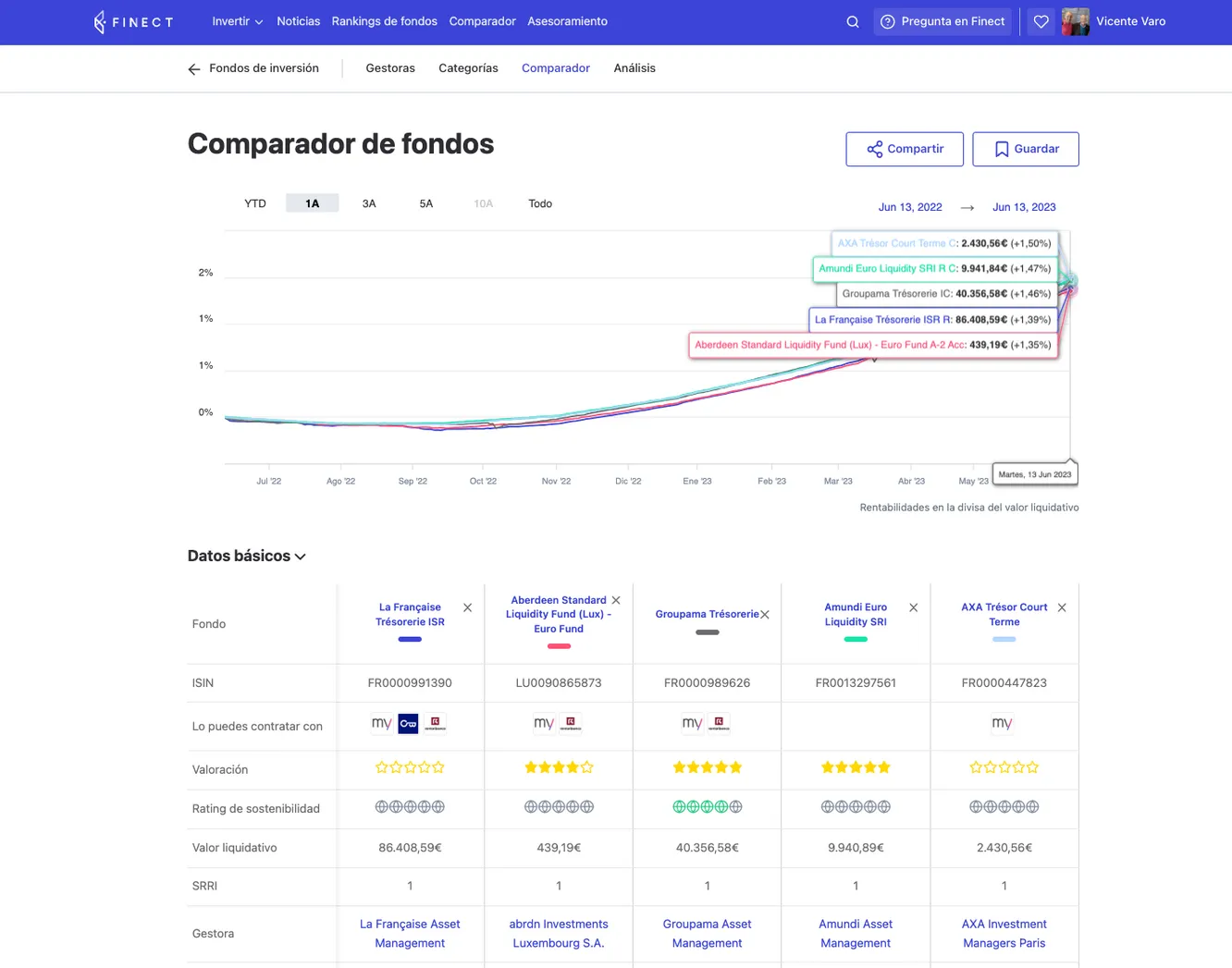Go back using arrow beside Fondos de inversión

pyautogui.click(x=194, y=69)
